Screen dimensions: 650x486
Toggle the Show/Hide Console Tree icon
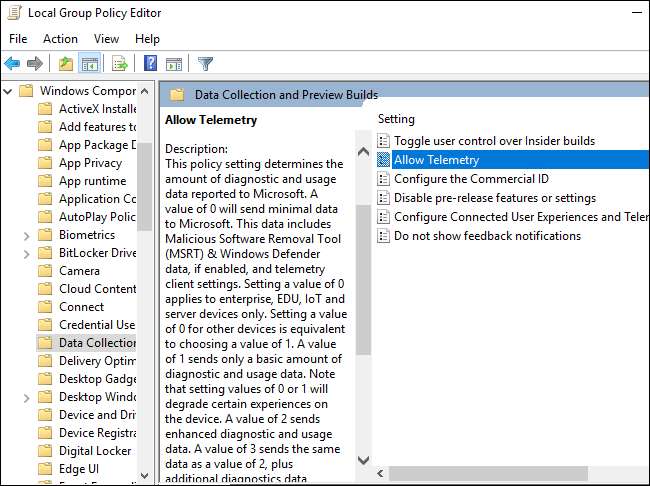pos(90,64)
